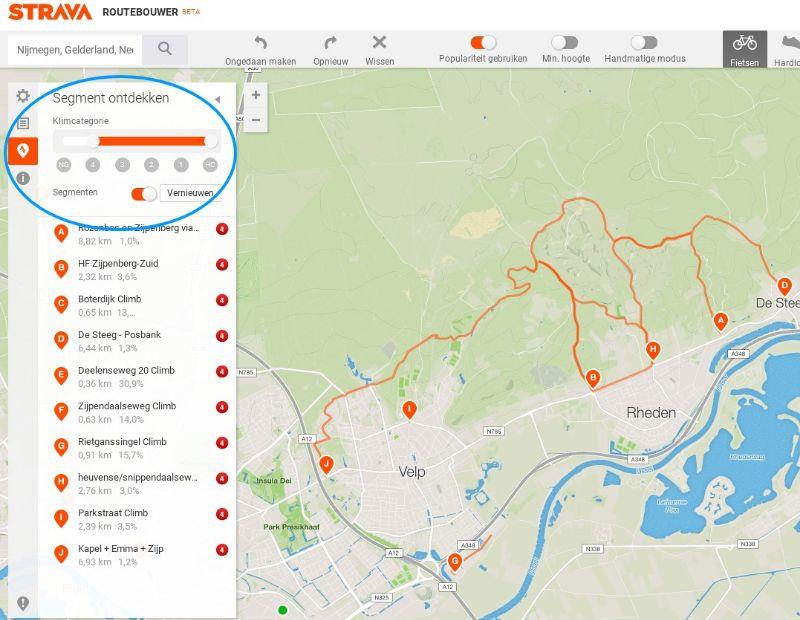Open the settings gear in sidebar
The image size is (800, 620).
point(23,96)
